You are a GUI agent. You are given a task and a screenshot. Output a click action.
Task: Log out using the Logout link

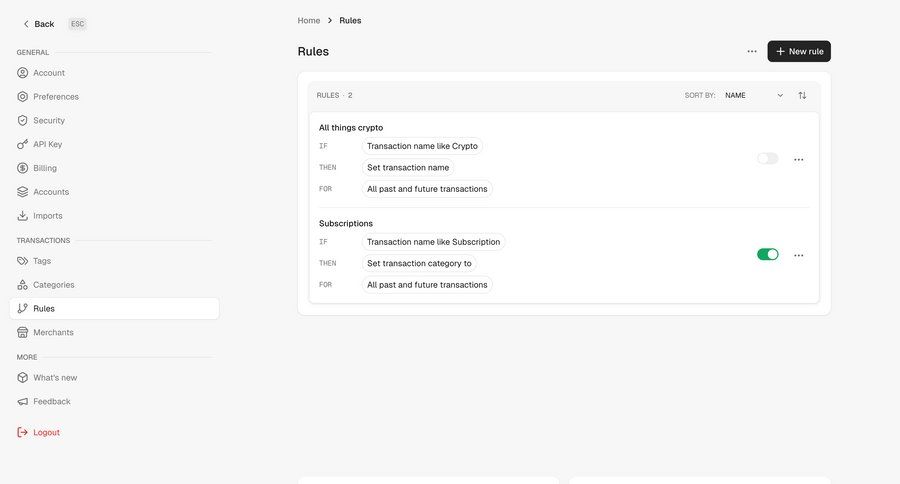tap(38, 432)
